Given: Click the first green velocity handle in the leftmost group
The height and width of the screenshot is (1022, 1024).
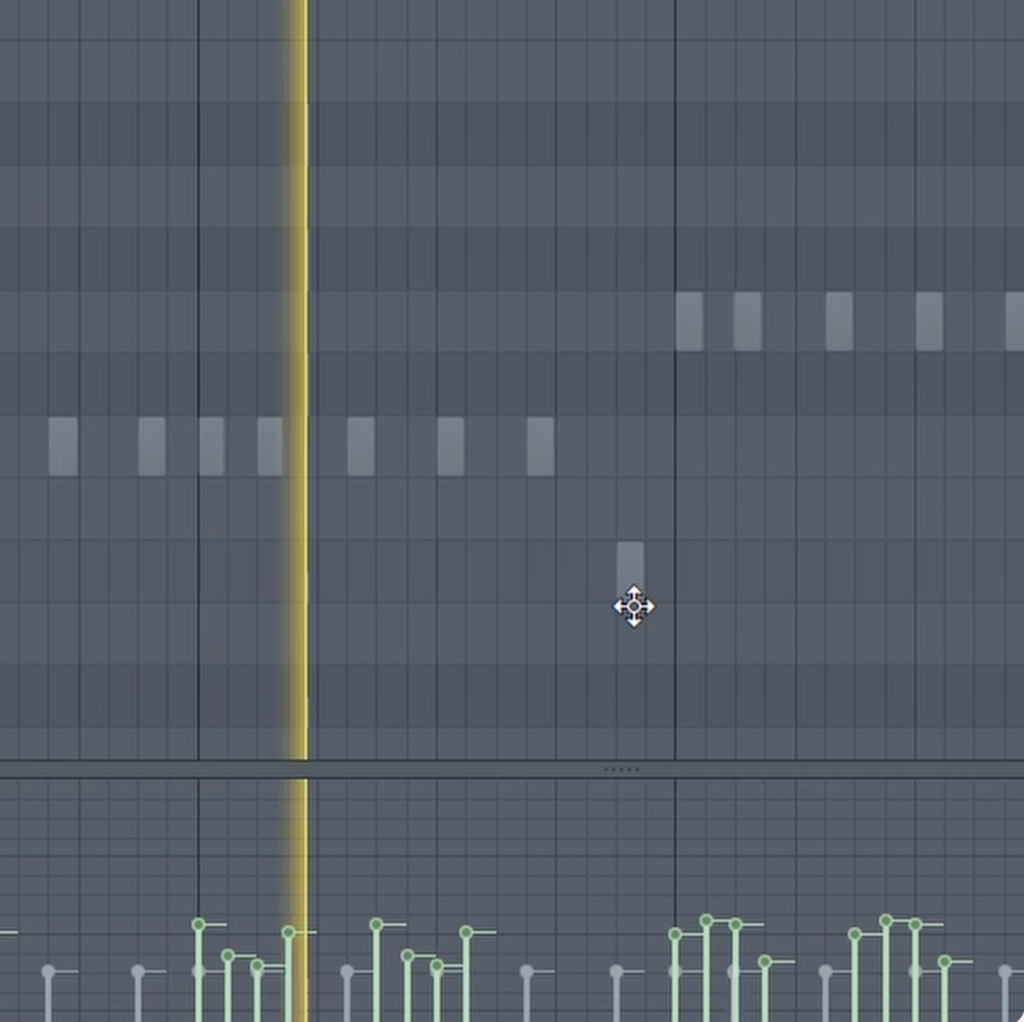Looking at the screenshot, I should [x=199, y=925].
